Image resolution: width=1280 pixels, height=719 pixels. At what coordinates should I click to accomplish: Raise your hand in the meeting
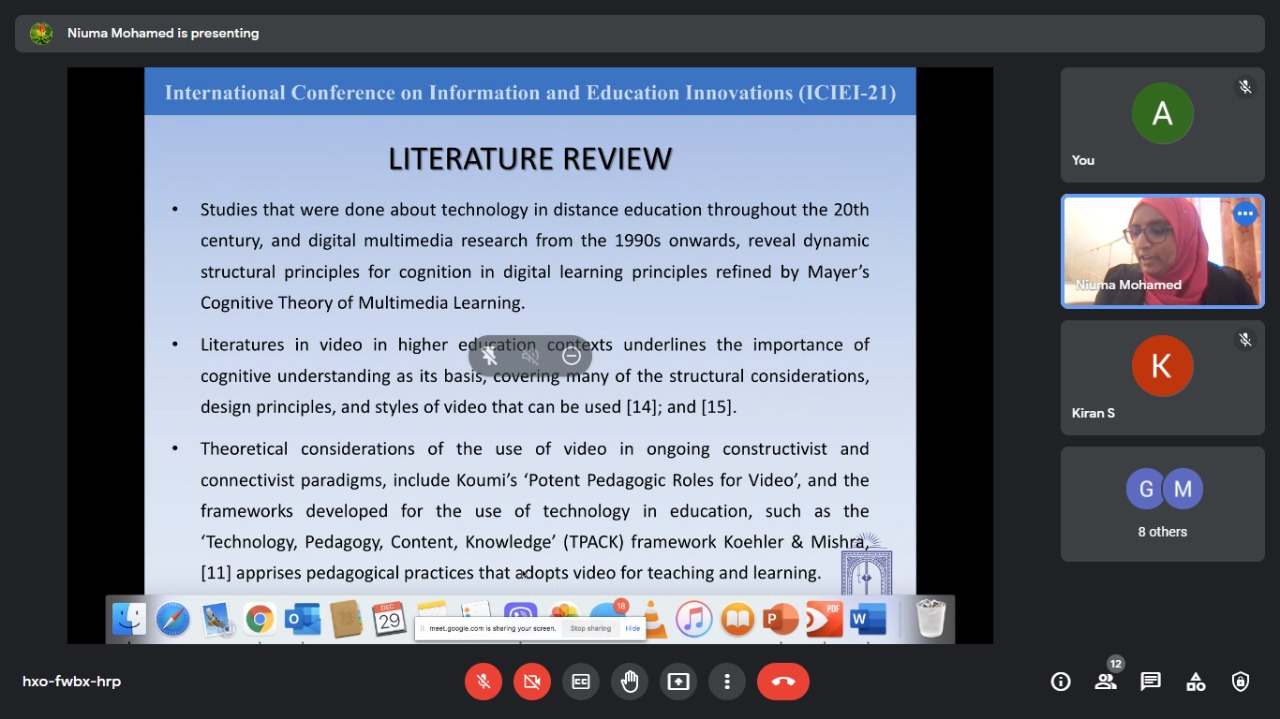click(x=630, y=682)
